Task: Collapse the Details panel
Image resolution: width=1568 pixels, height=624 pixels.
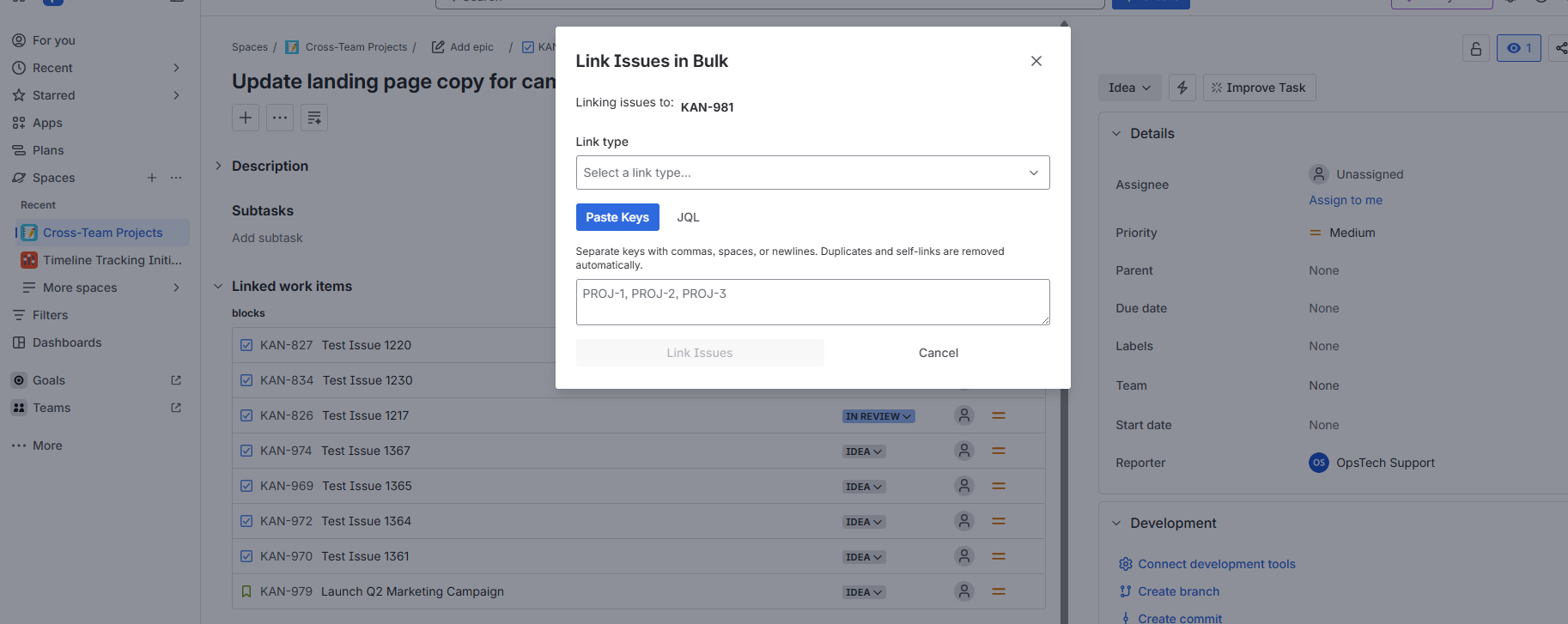Action: point(1116,133)
